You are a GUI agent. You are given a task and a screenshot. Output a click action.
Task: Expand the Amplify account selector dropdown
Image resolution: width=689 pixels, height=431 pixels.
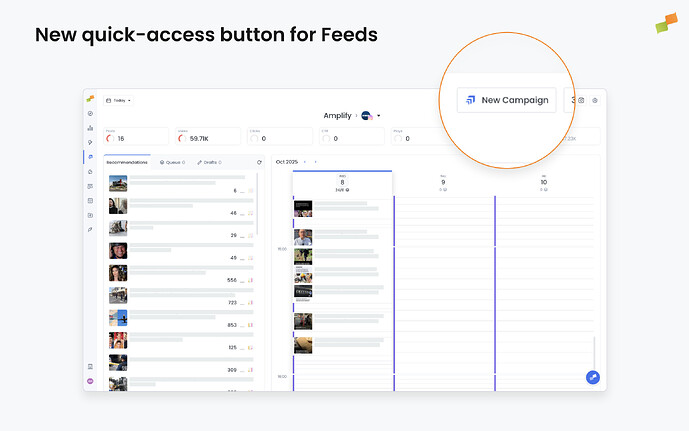378,116
